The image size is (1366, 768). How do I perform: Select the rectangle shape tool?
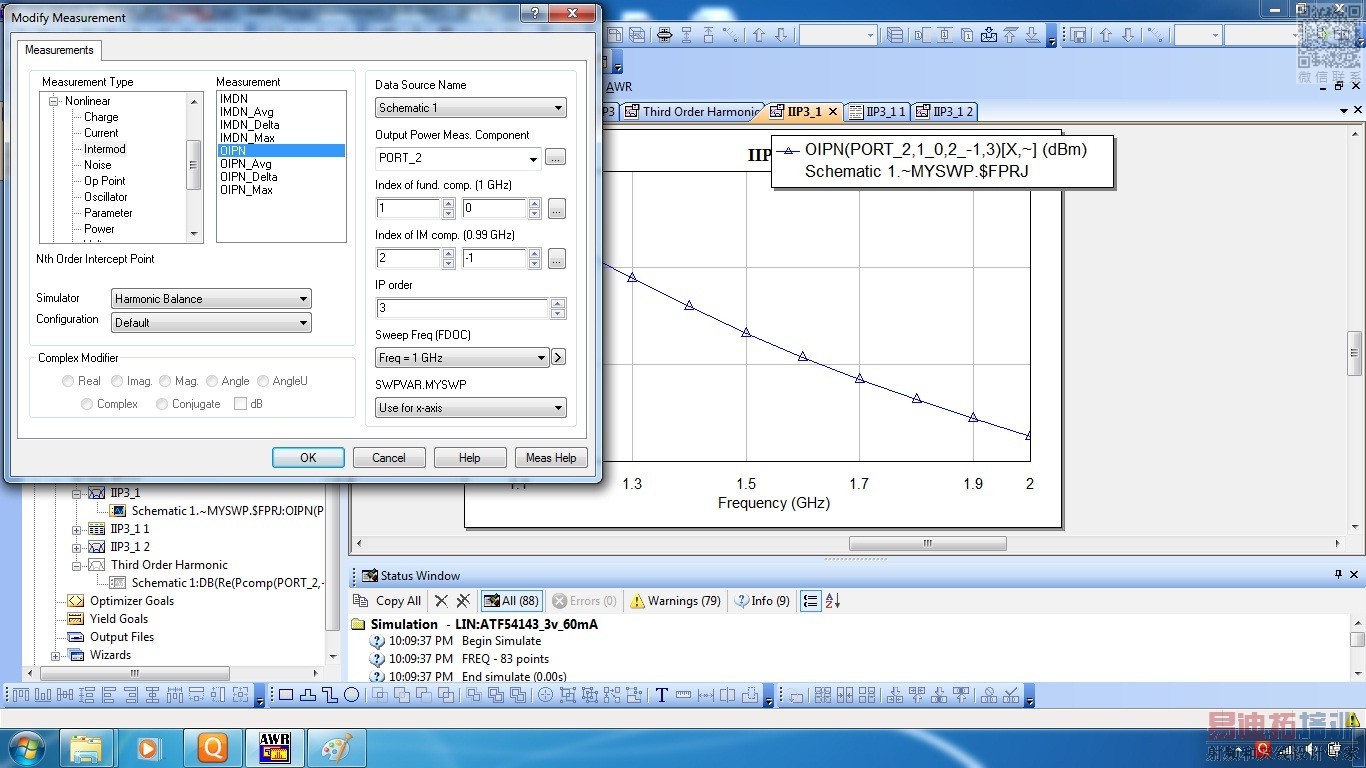click(286, 695)
